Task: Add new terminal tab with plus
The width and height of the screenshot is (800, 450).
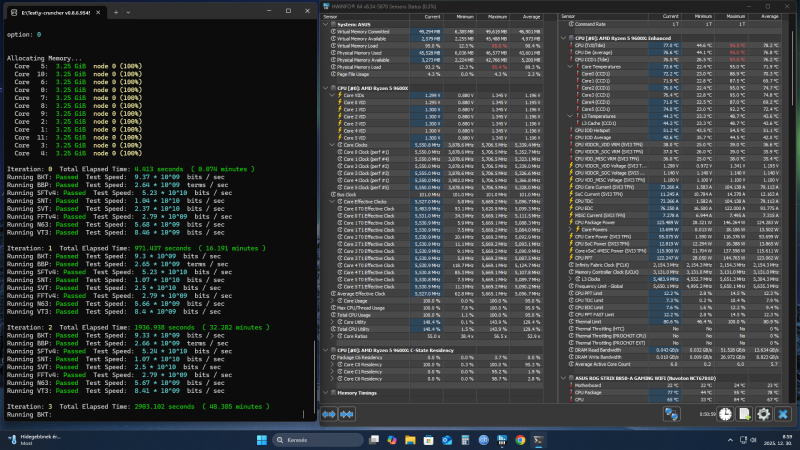Action: point(116,12)
